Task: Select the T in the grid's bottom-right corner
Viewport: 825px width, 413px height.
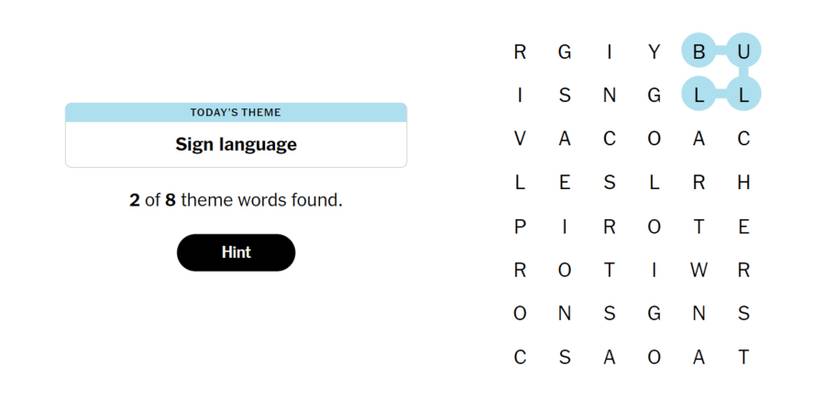Action: click(x=743, y=357)
